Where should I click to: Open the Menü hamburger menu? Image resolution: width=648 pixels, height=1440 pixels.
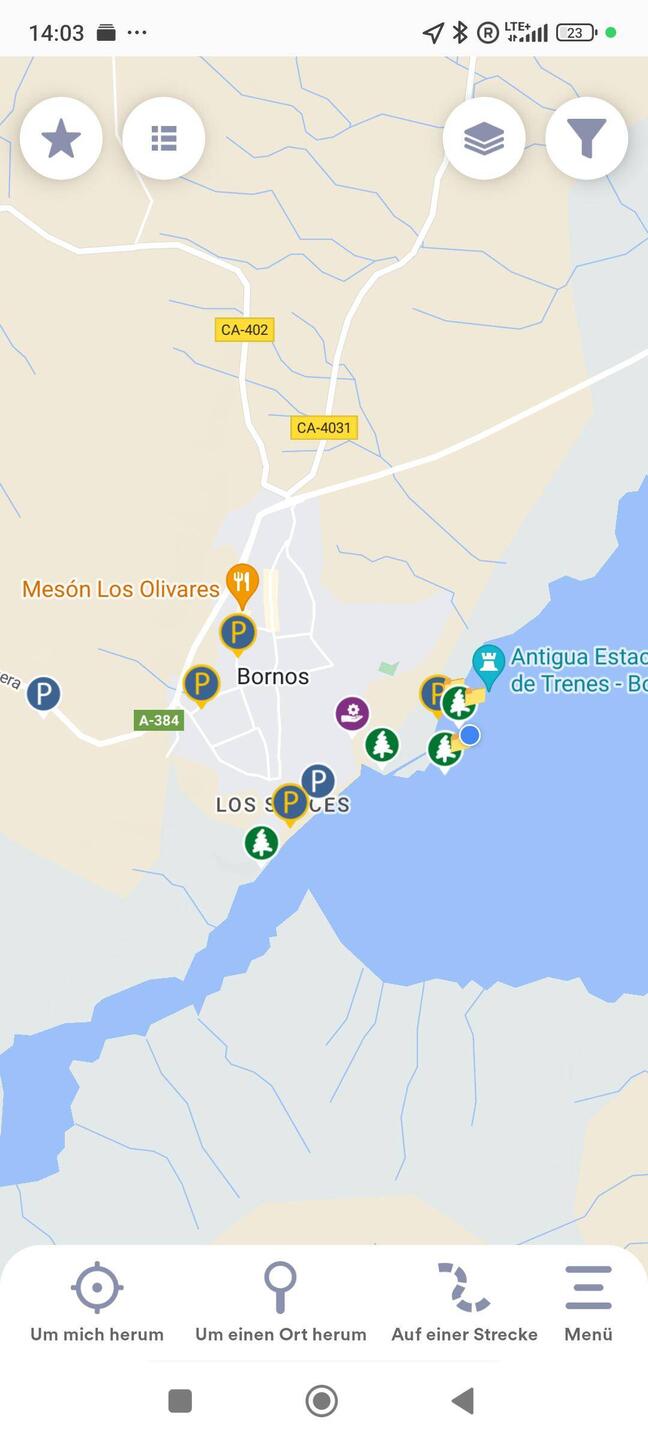588,1303
